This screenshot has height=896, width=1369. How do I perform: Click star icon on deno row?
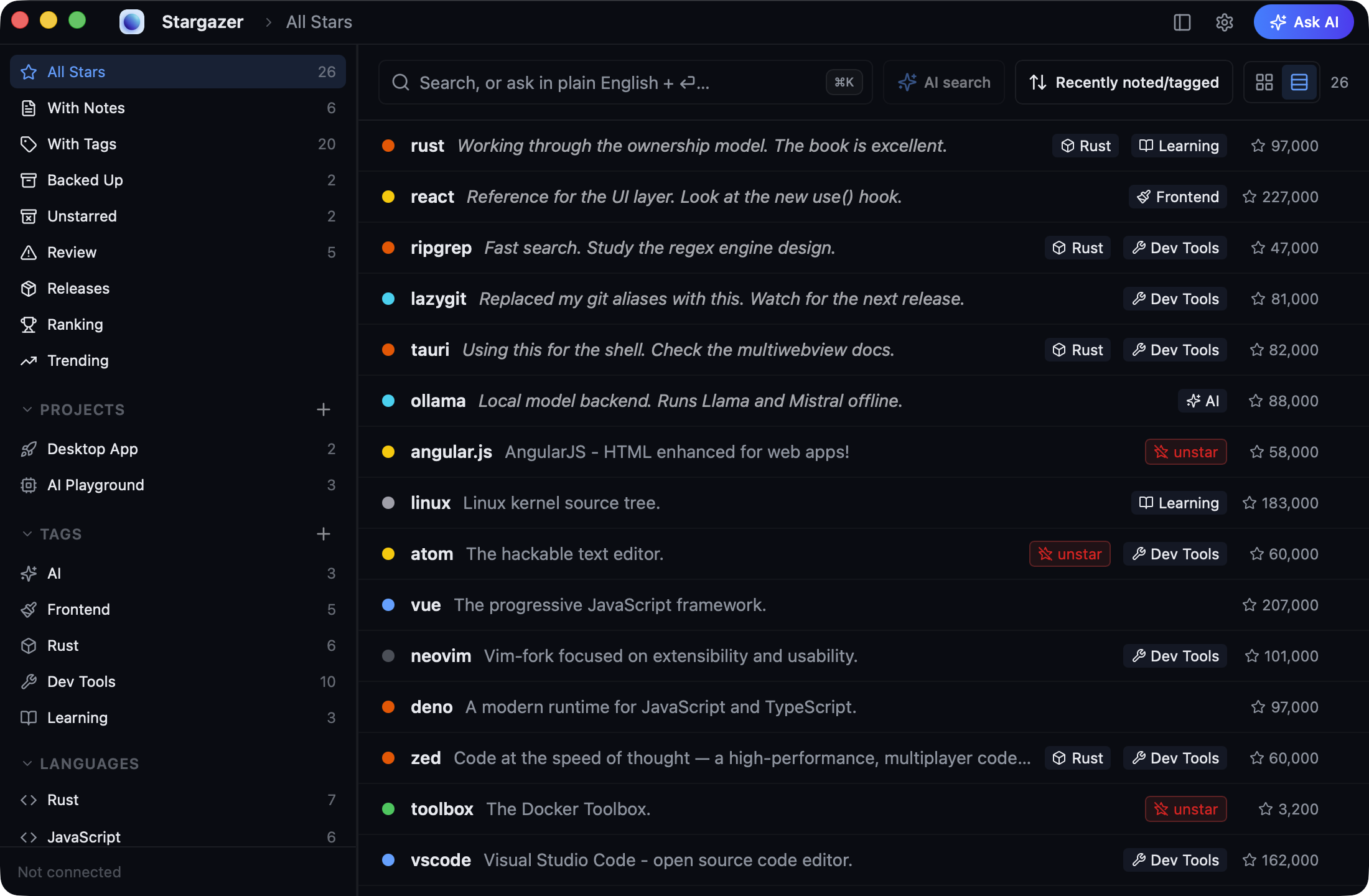(1258, 707)
